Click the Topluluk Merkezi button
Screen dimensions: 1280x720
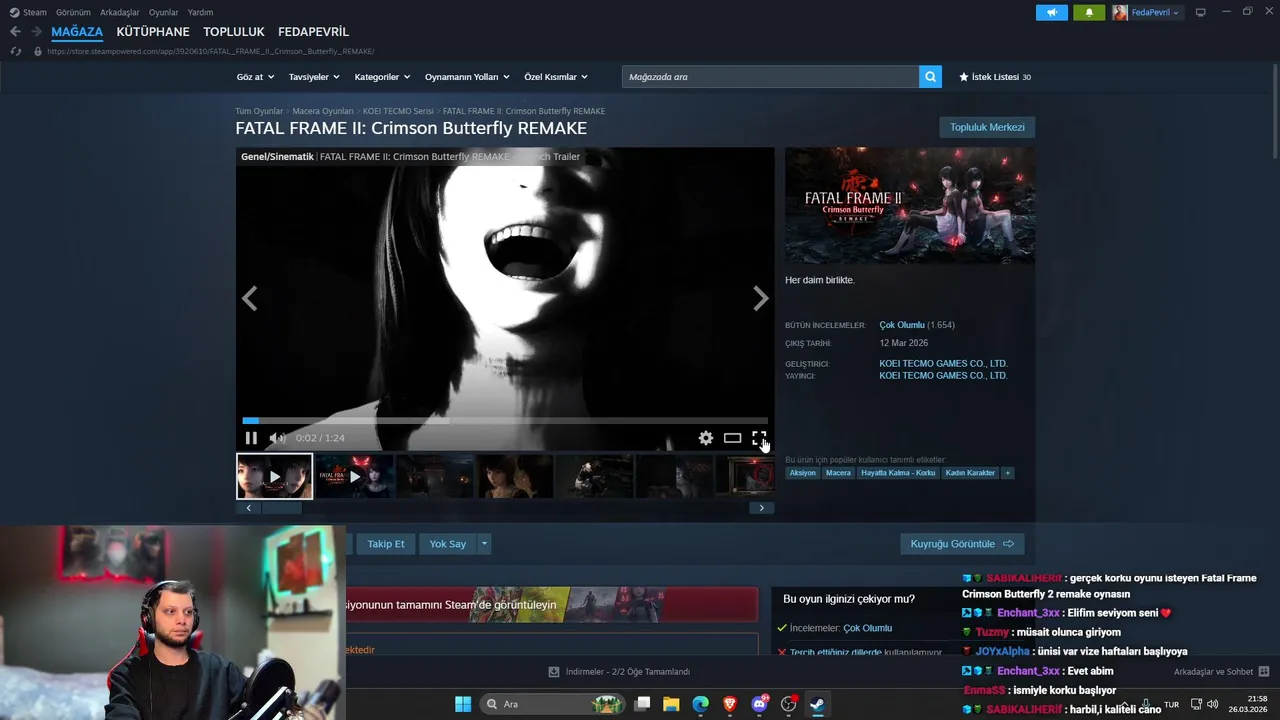(987, 127)
